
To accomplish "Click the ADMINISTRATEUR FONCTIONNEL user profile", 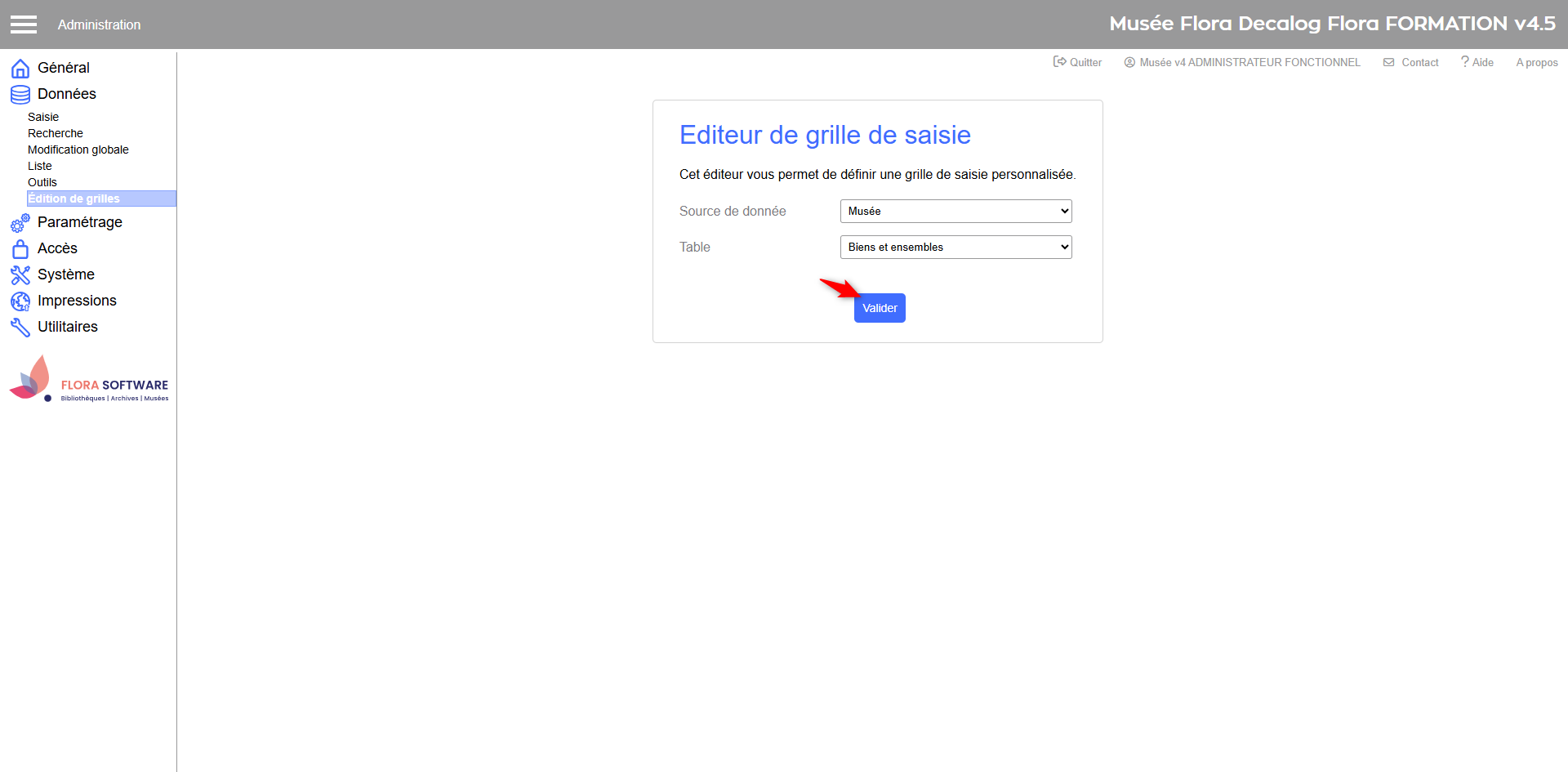I will tap(1242, 63).
